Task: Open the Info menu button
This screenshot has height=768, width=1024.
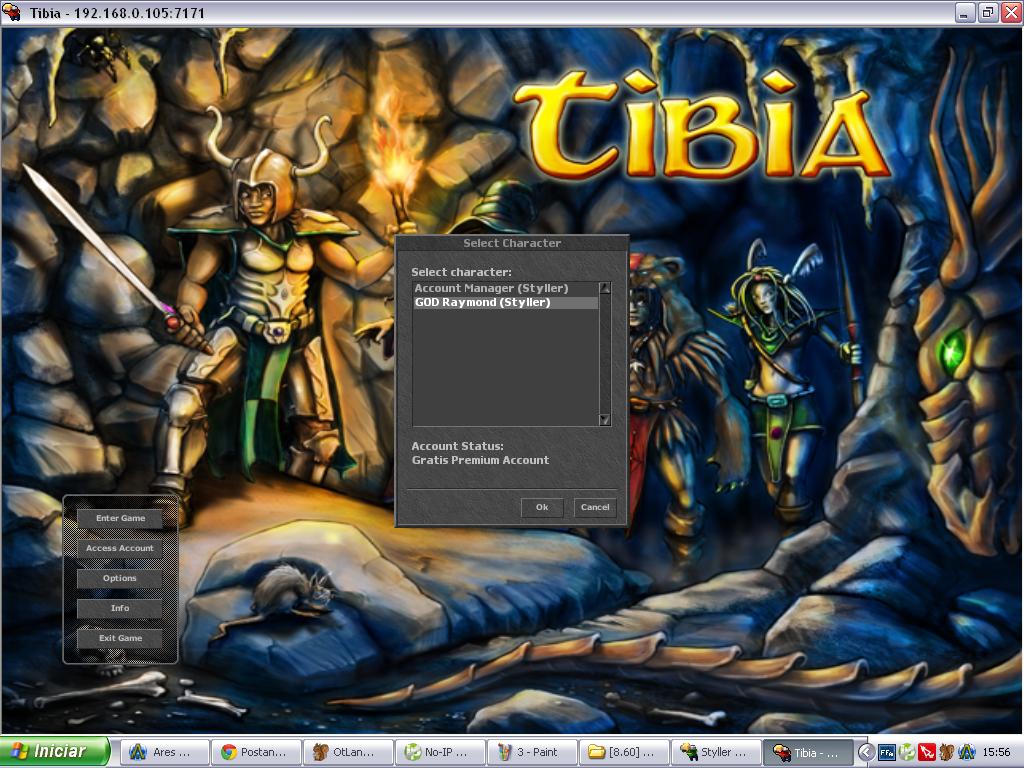Action: [x=120, y=608]
